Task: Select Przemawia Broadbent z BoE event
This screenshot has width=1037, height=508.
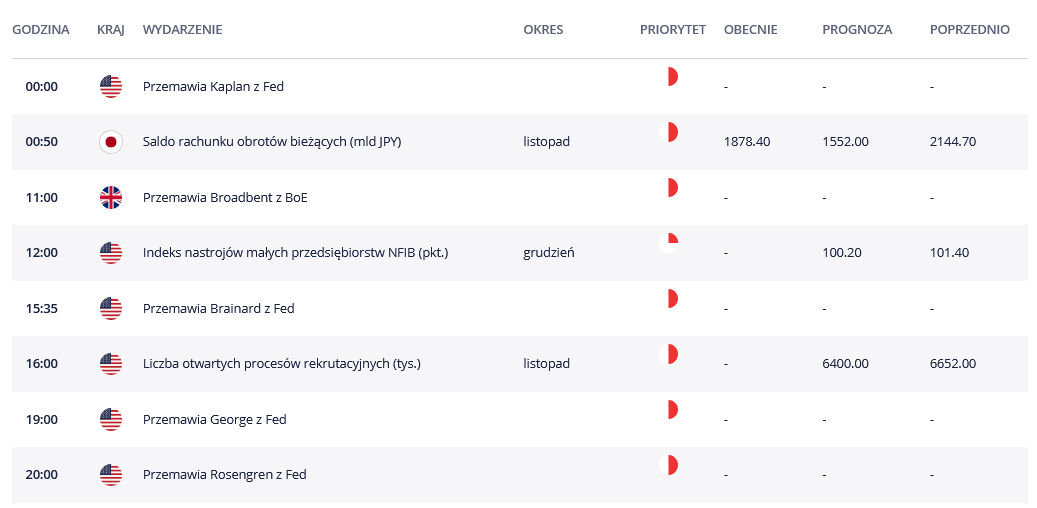Action: (225, 198)
